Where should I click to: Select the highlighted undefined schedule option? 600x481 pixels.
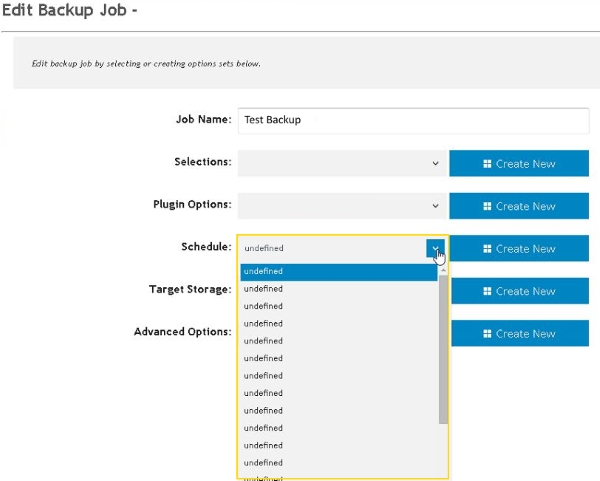pos(339,271)
